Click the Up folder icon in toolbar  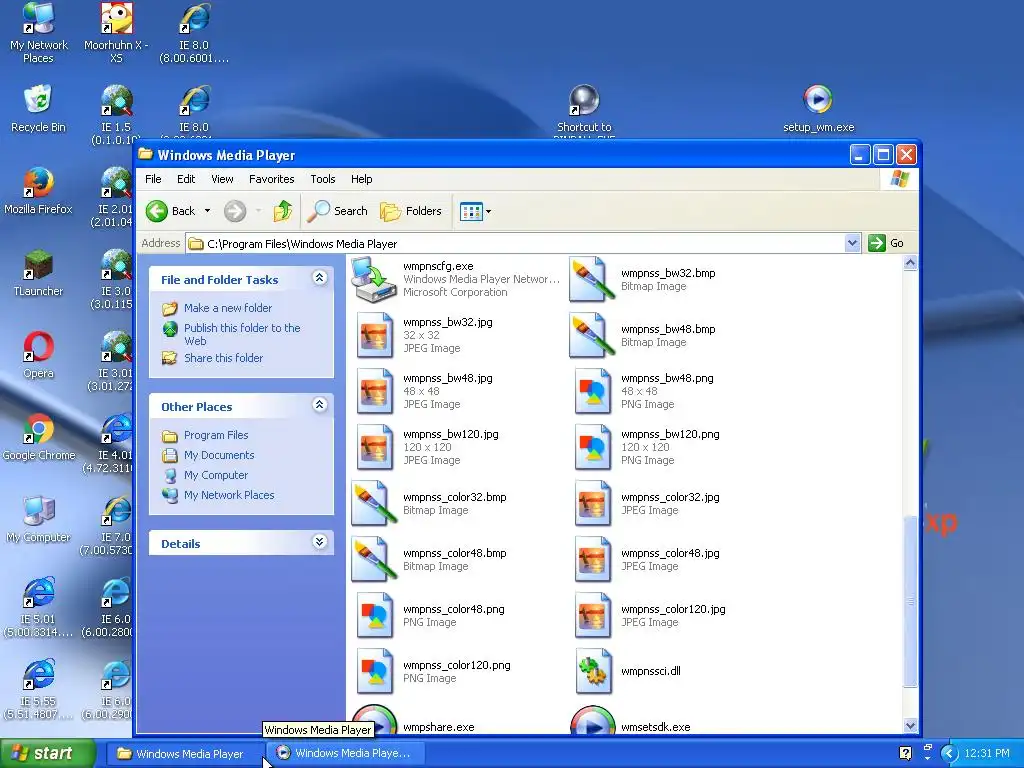click(x=282, y=211)
